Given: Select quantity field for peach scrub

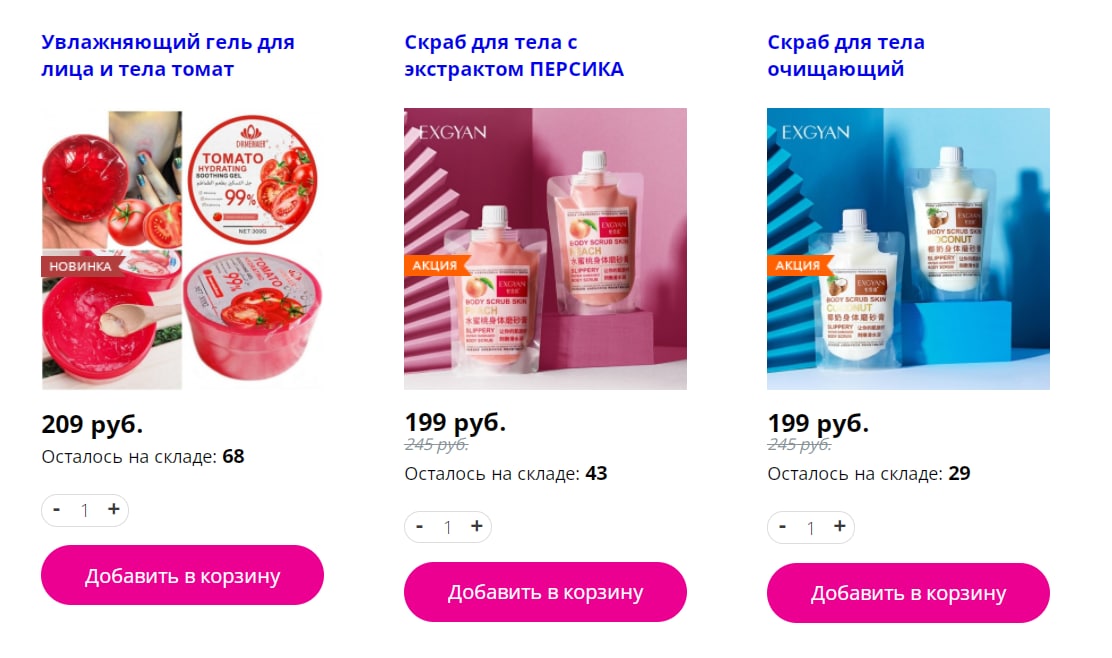Looking at the screenshot, I should (x=448, y=528).
